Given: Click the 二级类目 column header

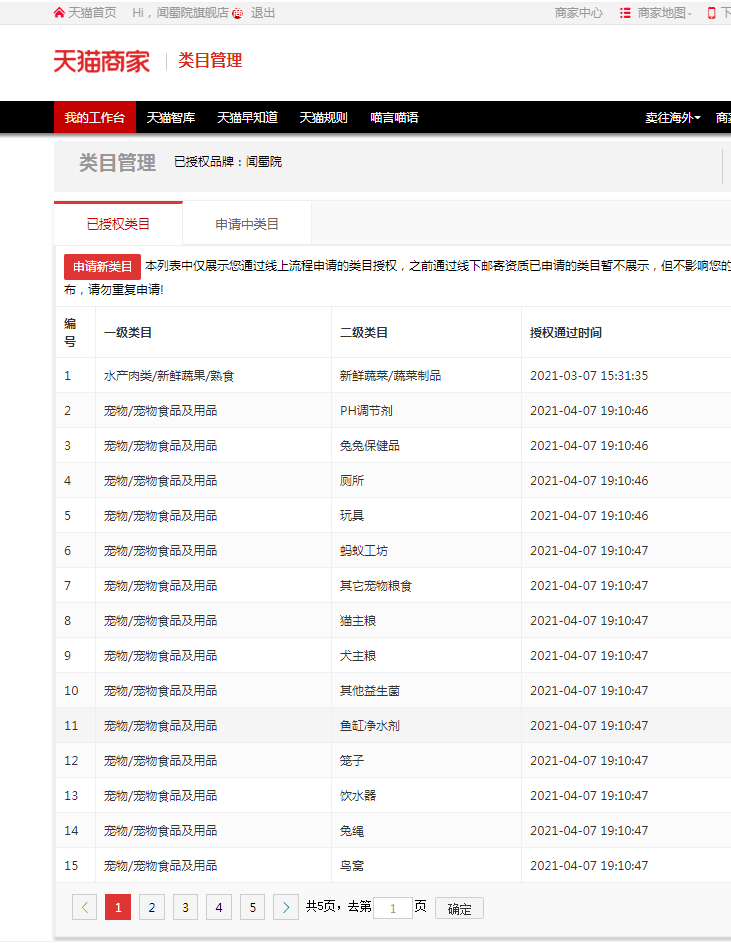Looking at the screenshot, I should pyautogui.click(x=364, y=333).
